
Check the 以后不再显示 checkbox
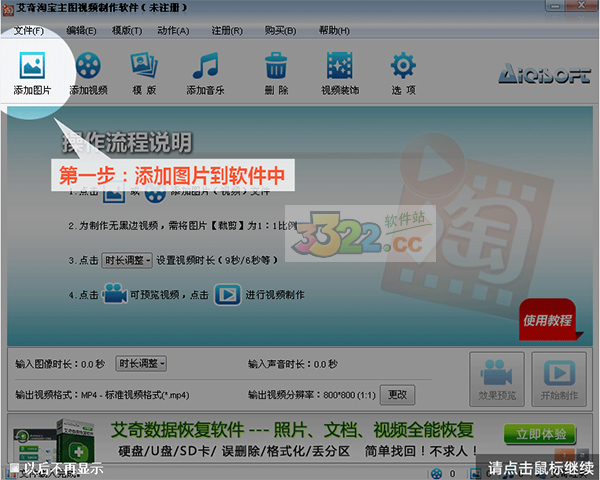(x=15, y=467)
